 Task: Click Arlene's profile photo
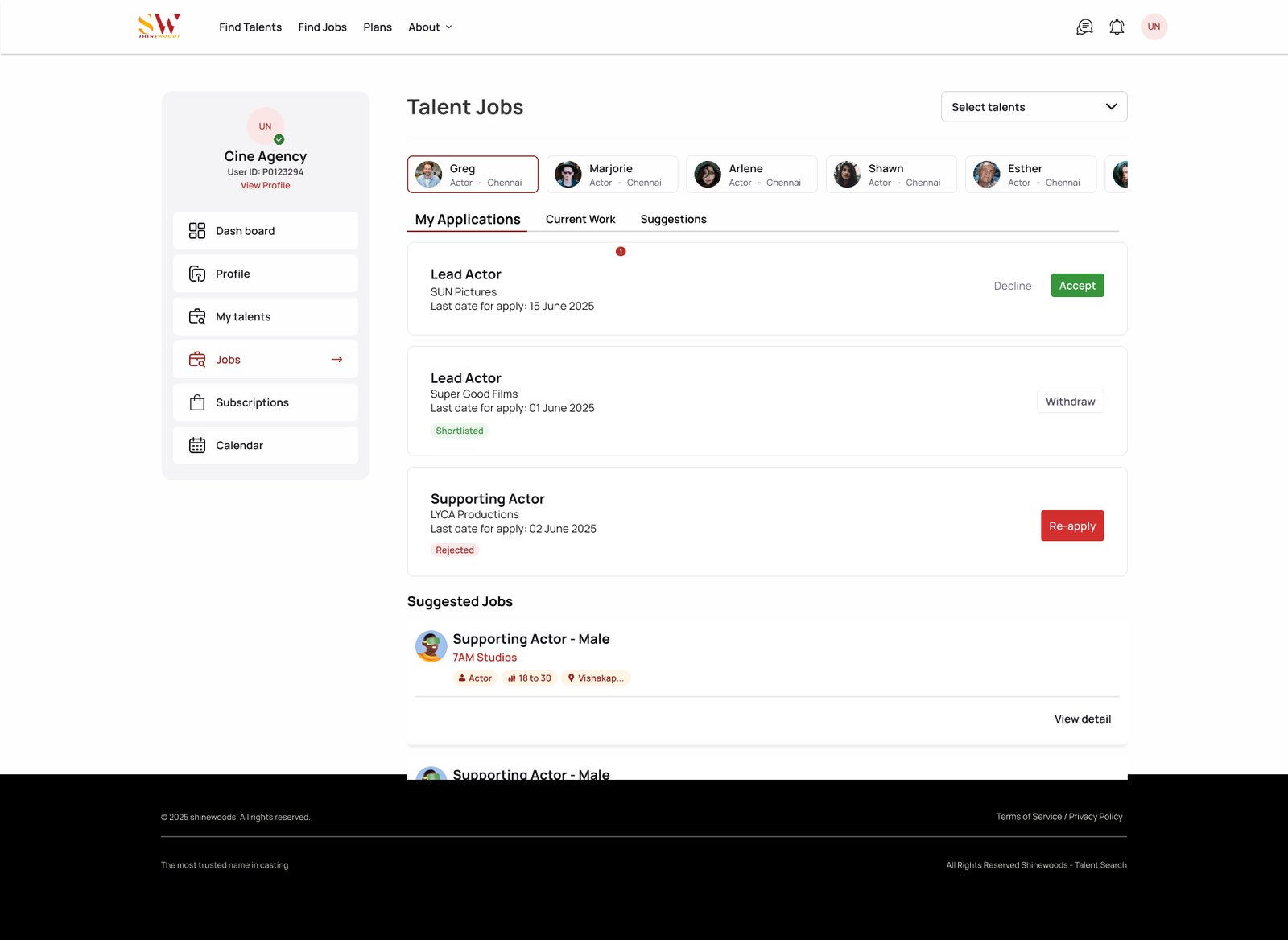tap(708, 174)
